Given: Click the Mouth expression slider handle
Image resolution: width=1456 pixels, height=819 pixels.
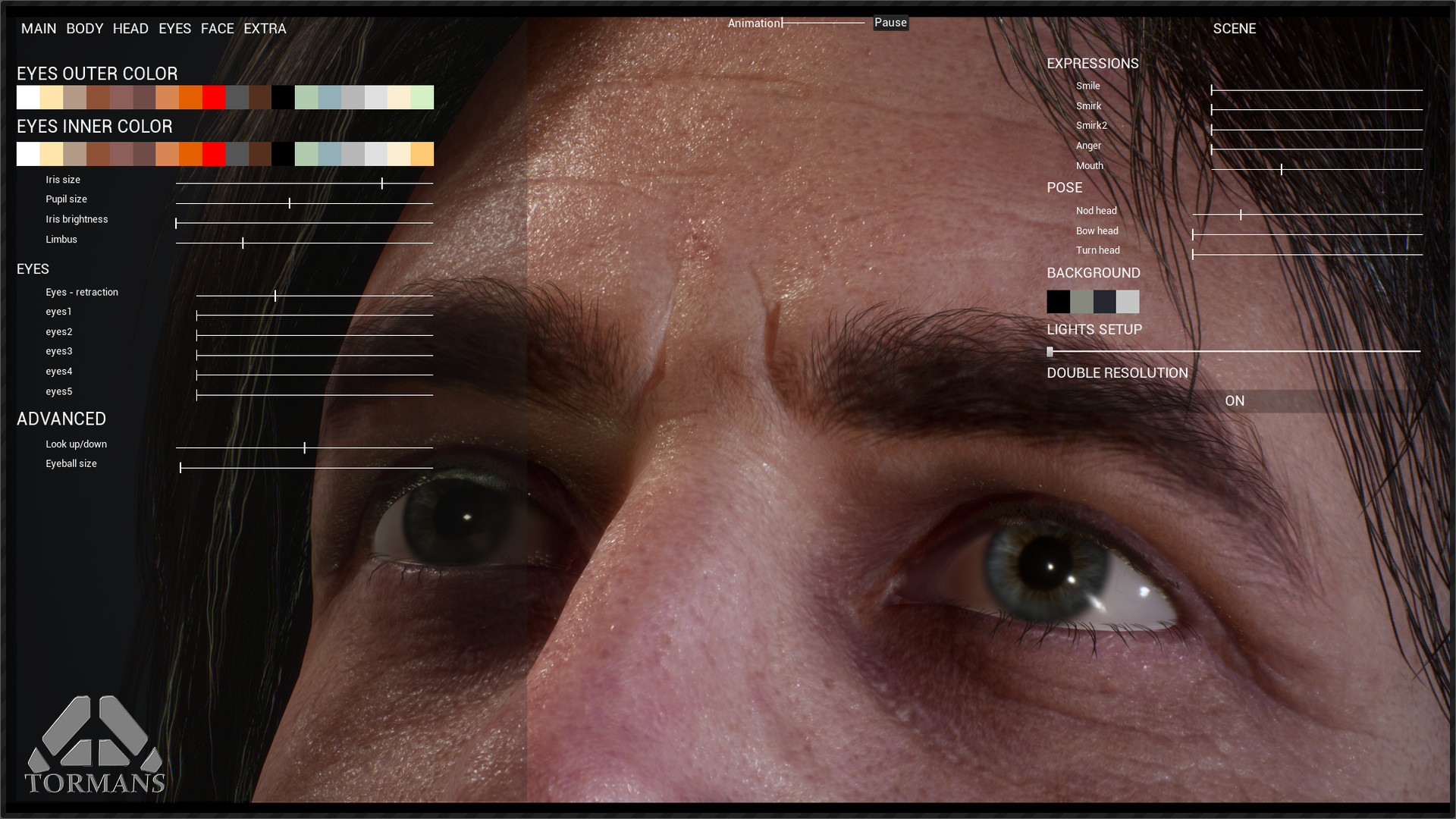Looking at the screenshot, I should coord(1283,168).
